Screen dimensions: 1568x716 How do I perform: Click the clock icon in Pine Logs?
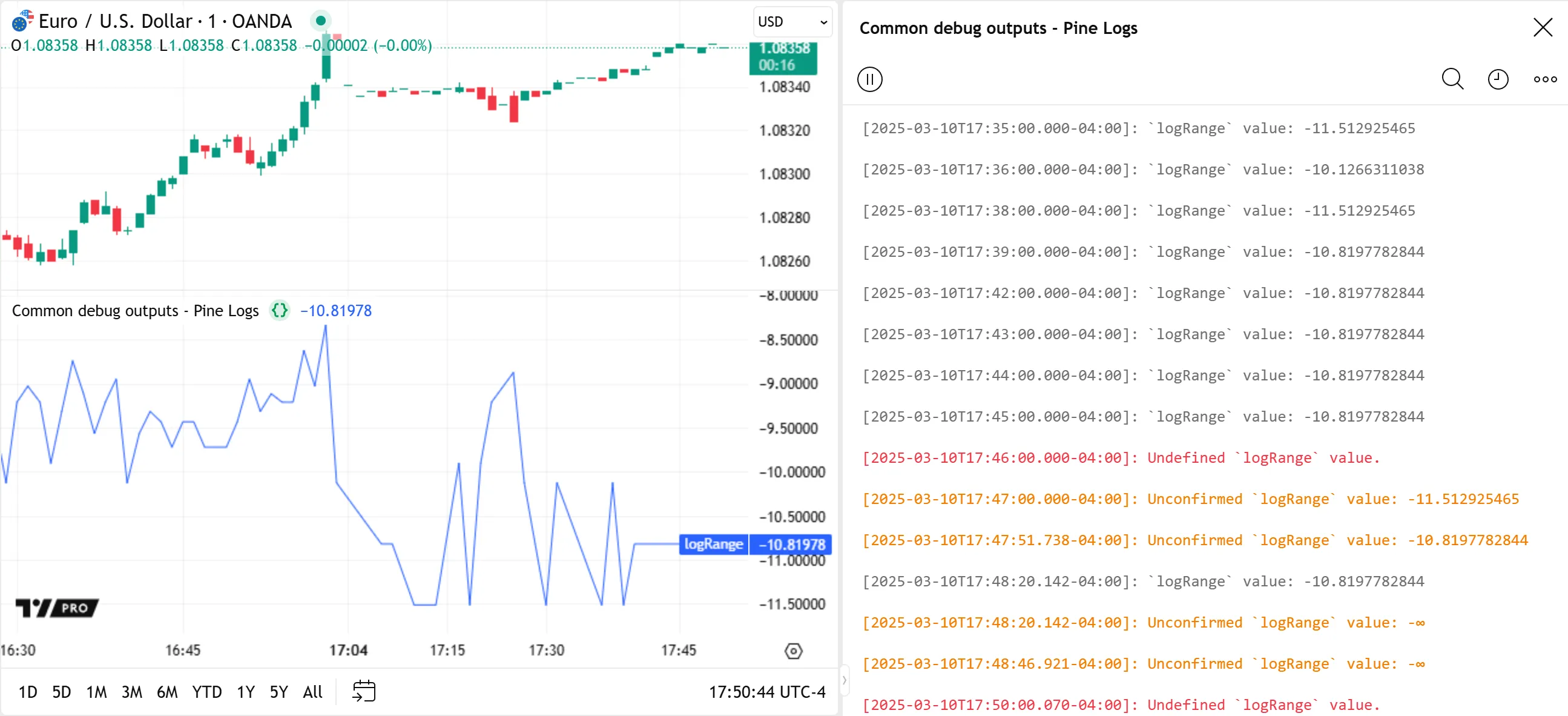coord(1497,79)
